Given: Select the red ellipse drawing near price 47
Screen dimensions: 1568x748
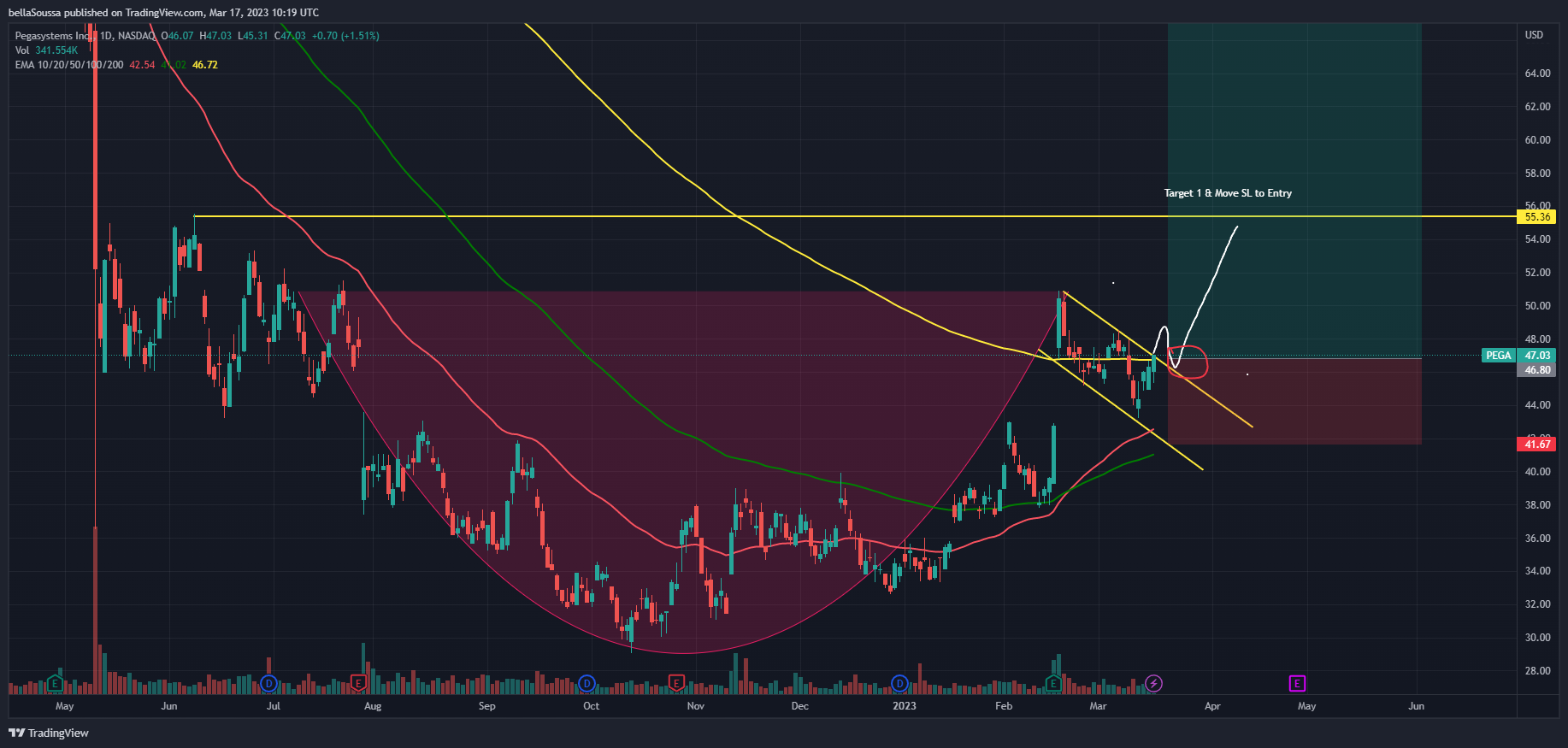Looking at the screenshot, I should (x=1187, y=362).
